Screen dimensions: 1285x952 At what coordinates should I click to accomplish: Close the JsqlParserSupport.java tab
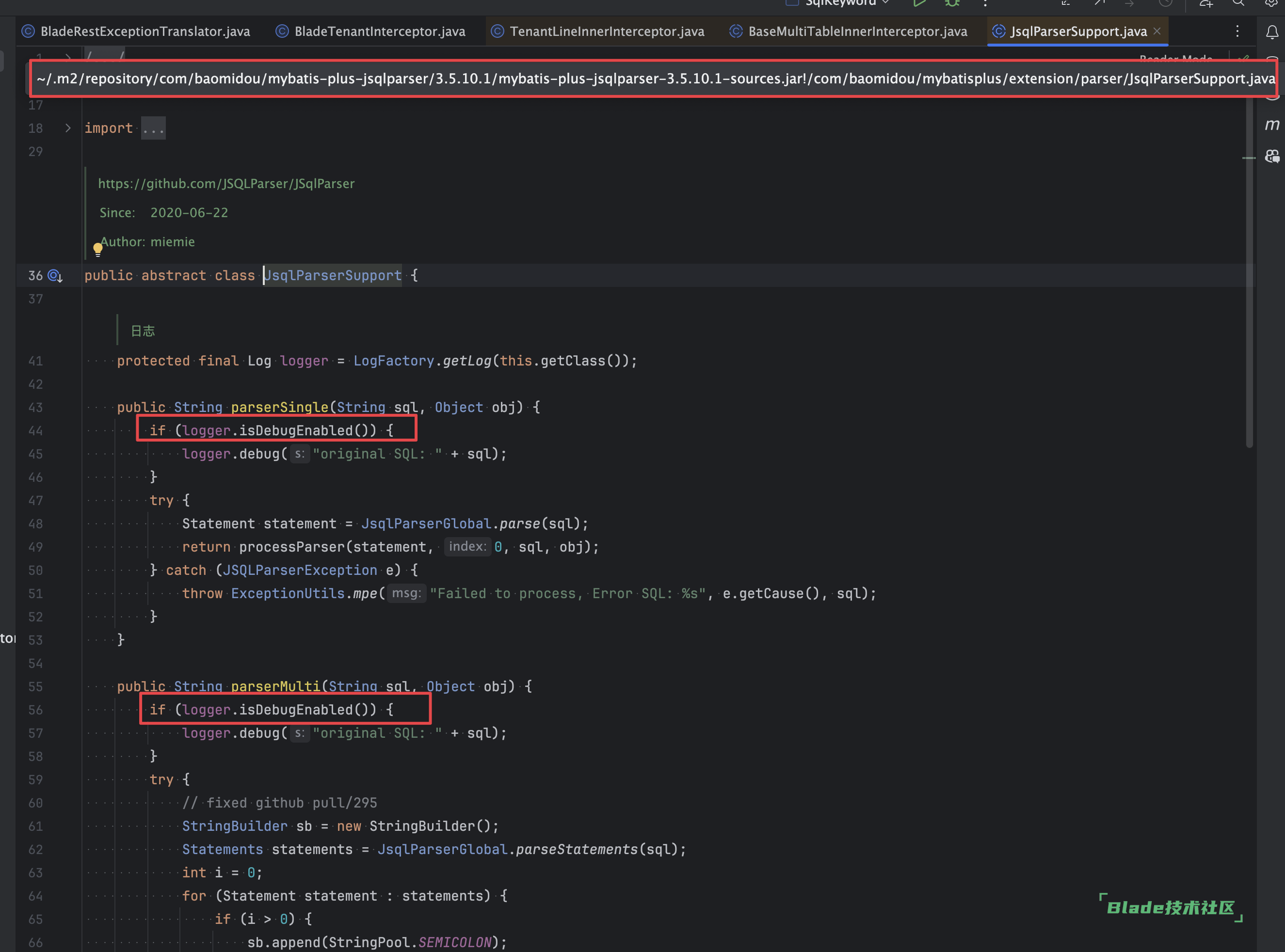pyautogui.click(x=1157, y=31)
